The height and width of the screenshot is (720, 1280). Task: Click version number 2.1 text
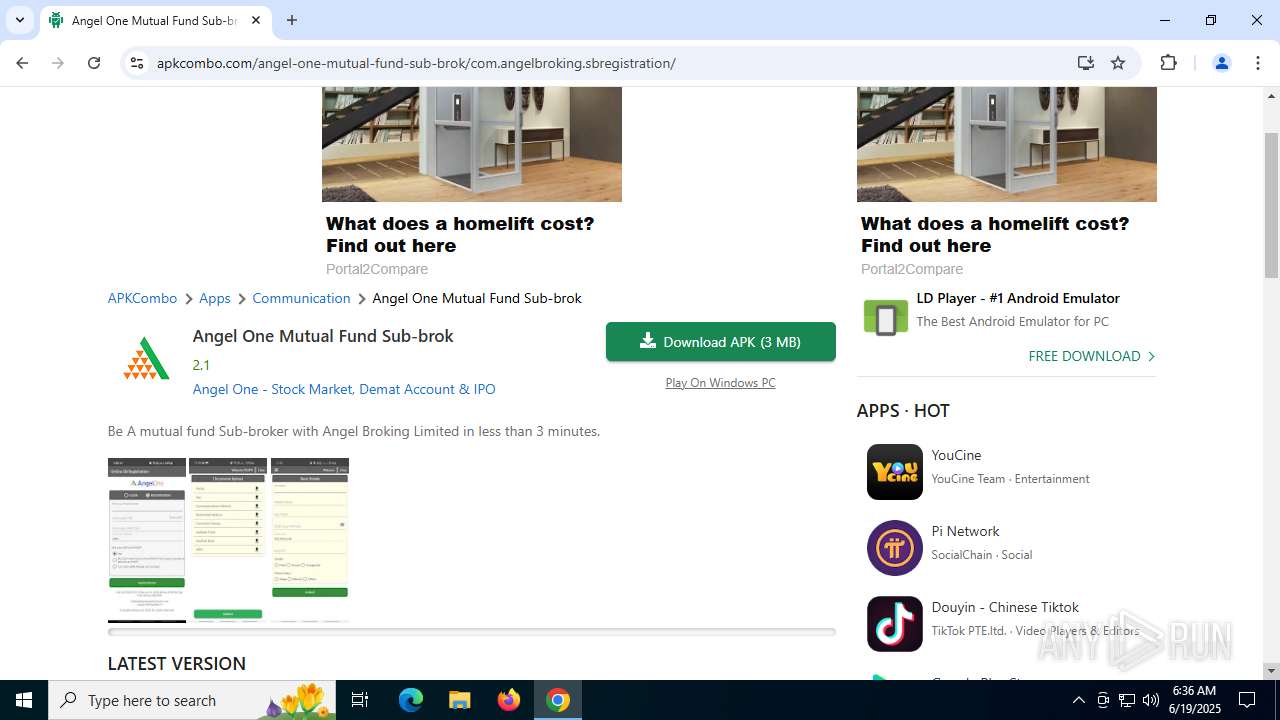coord(201,365)
